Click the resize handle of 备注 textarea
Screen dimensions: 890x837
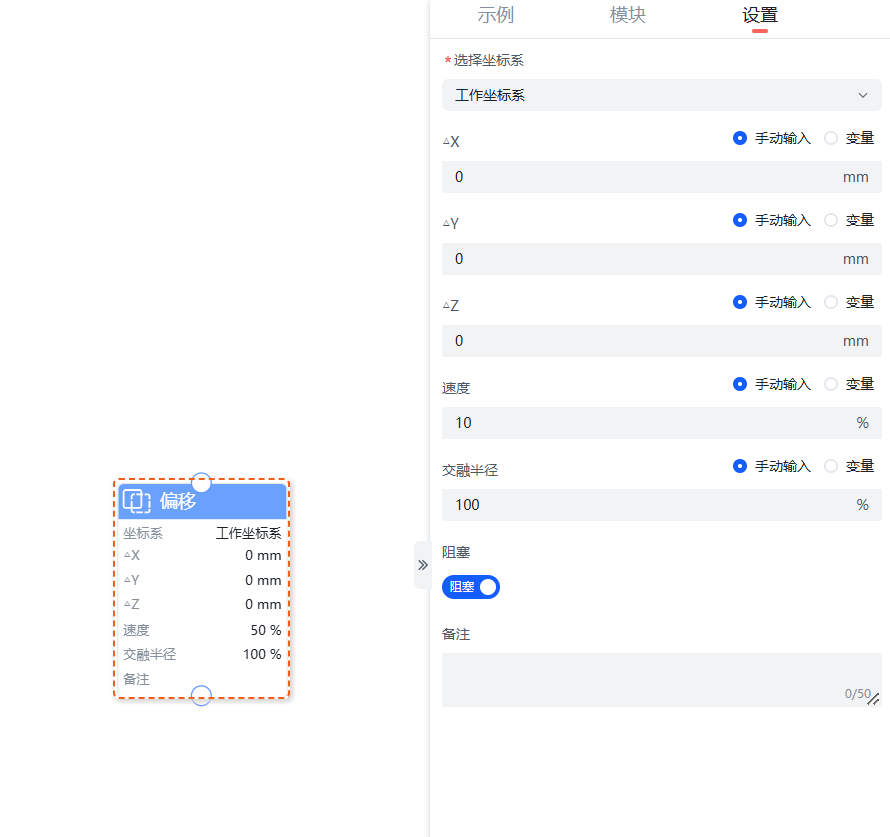click(873, 699)
